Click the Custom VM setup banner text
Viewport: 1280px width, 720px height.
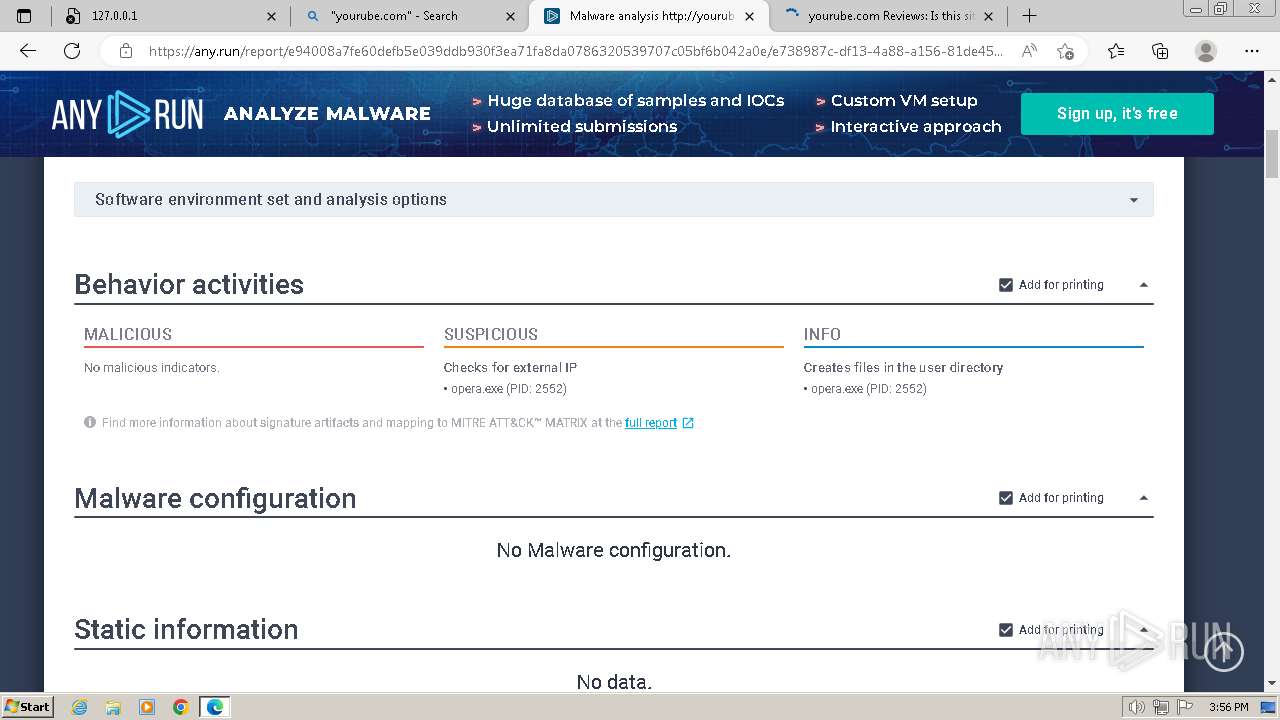coord(904,101)
